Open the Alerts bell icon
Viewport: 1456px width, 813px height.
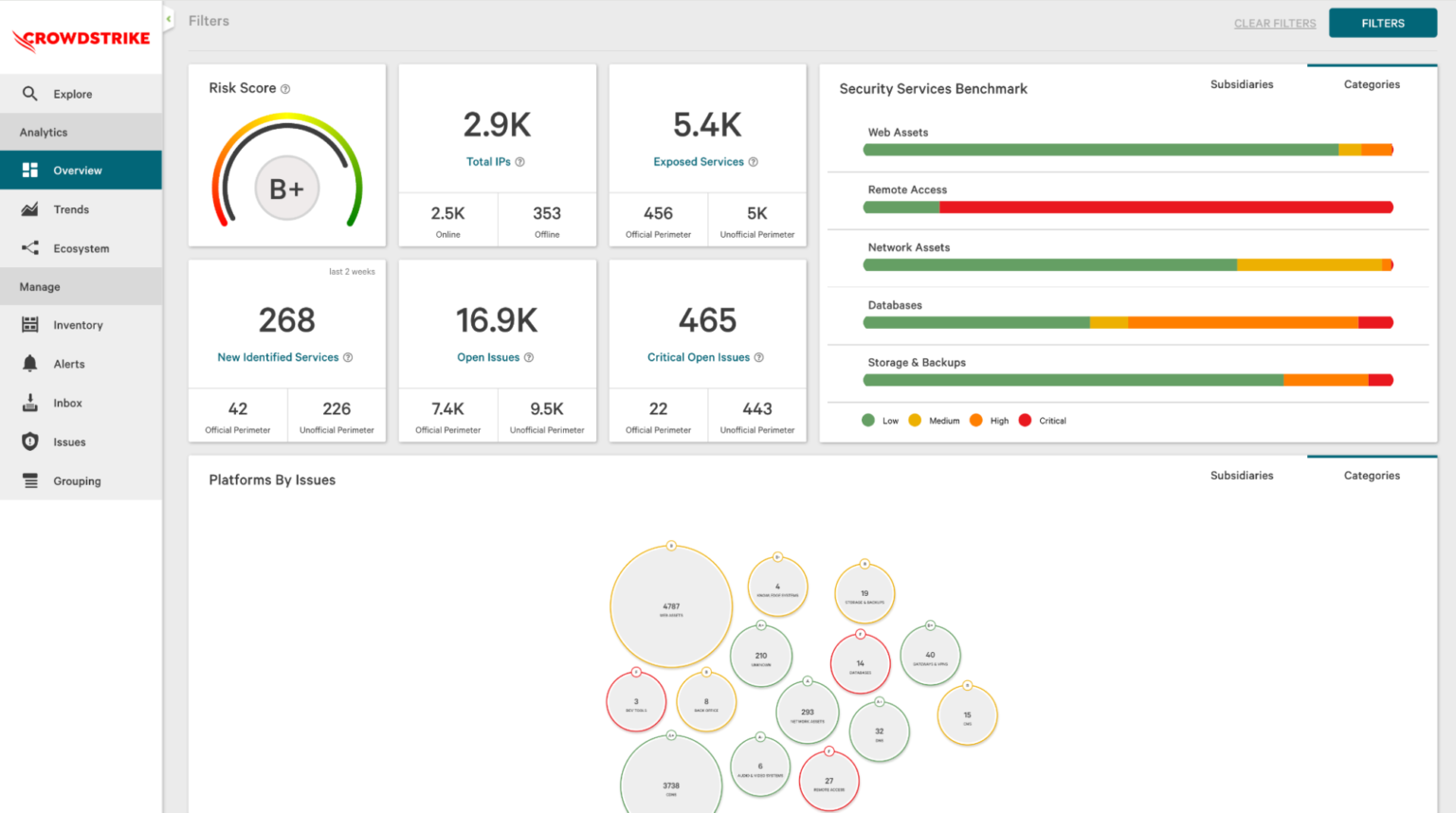coord(31,363)
